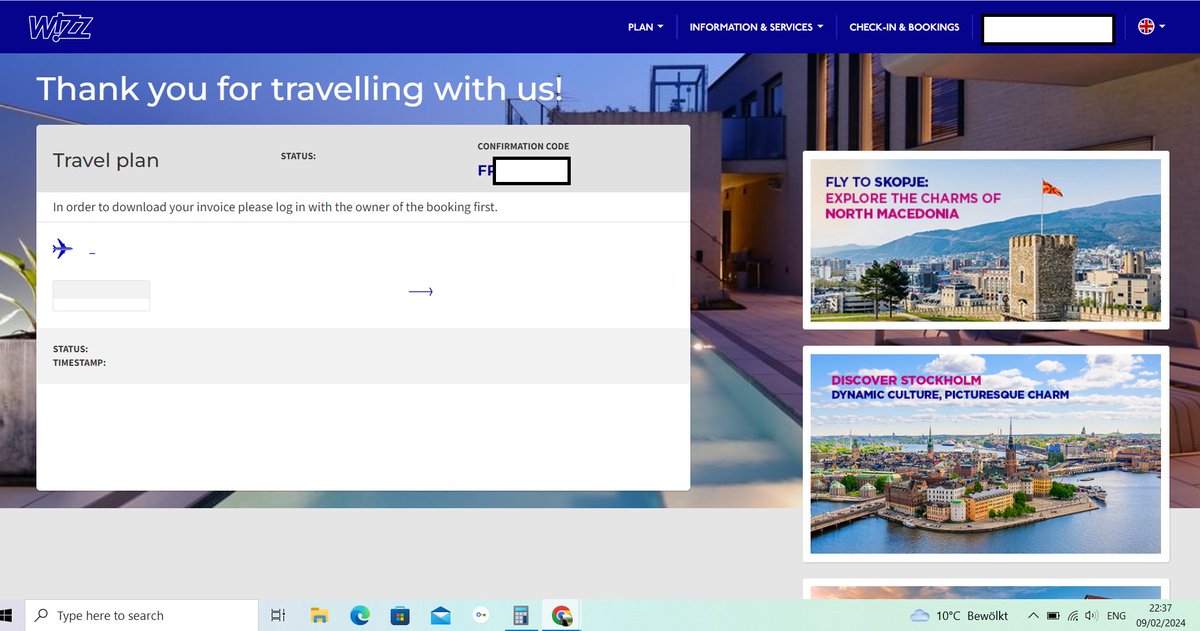Image resolution: width=1200 pixels, height=631 pixels.
Task: Click the redacted account button in the header
Action: tap(1048, 29)
